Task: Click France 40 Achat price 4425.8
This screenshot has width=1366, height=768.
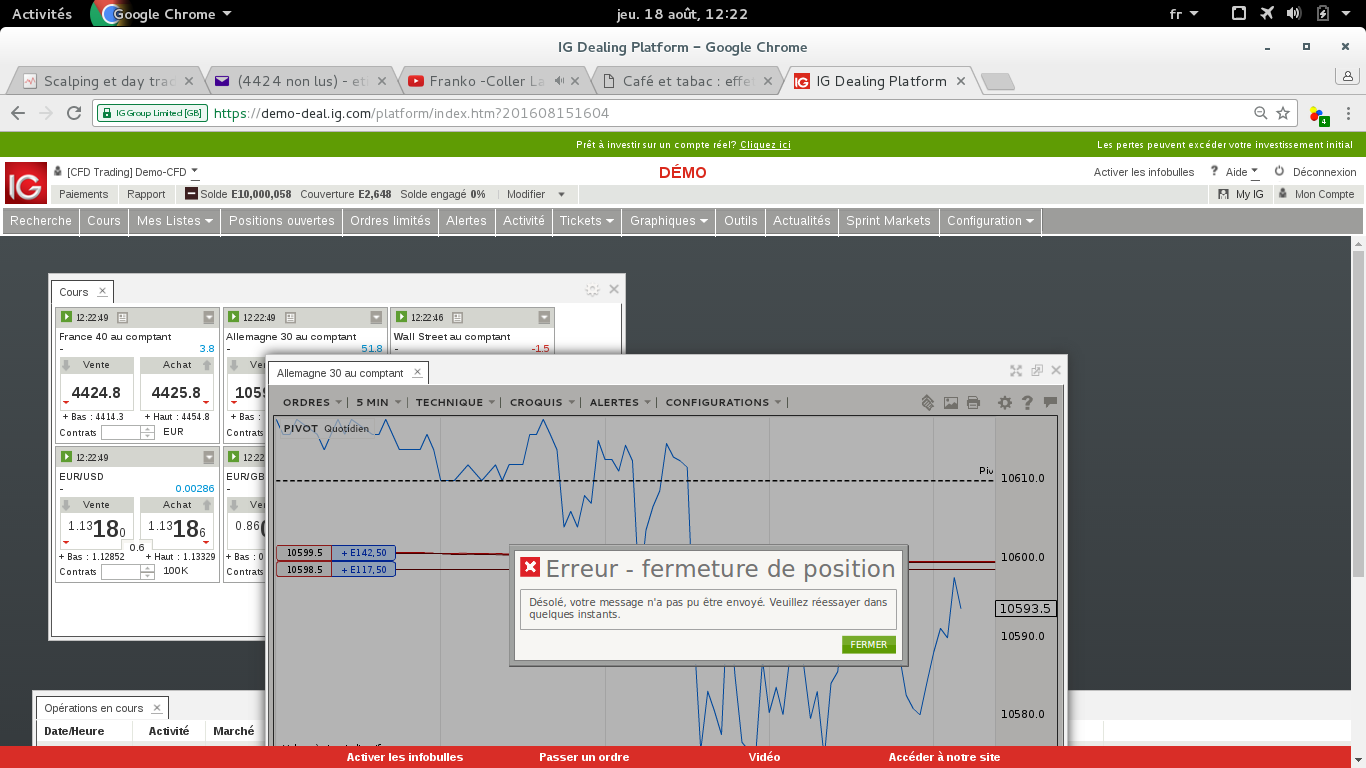Action: pos(176,392)
